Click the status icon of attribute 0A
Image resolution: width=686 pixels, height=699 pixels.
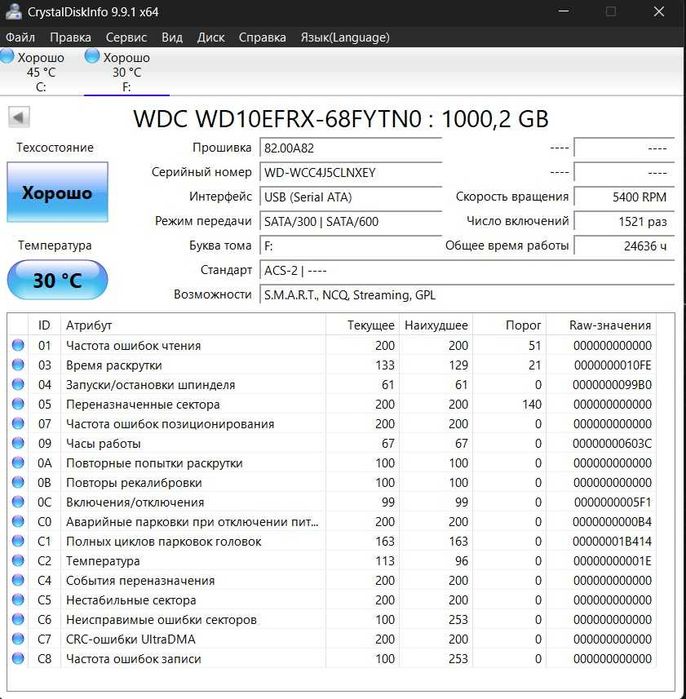coord(18,463)
